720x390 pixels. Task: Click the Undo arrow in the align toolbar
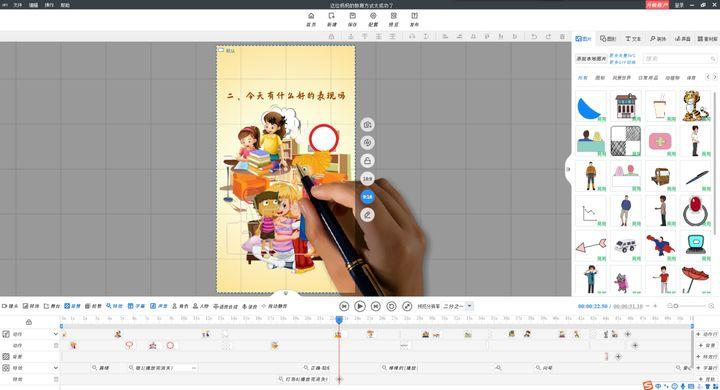534,36
